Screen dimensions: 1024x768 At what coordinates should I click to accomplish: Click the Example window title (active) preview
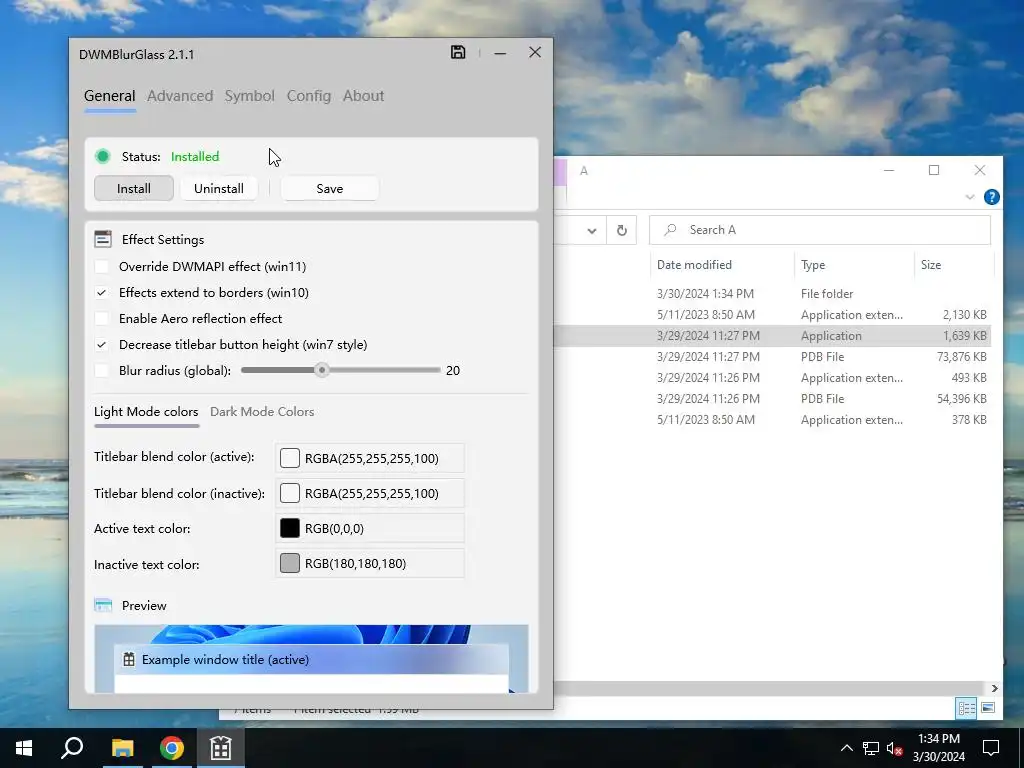(x=311, y=660)
